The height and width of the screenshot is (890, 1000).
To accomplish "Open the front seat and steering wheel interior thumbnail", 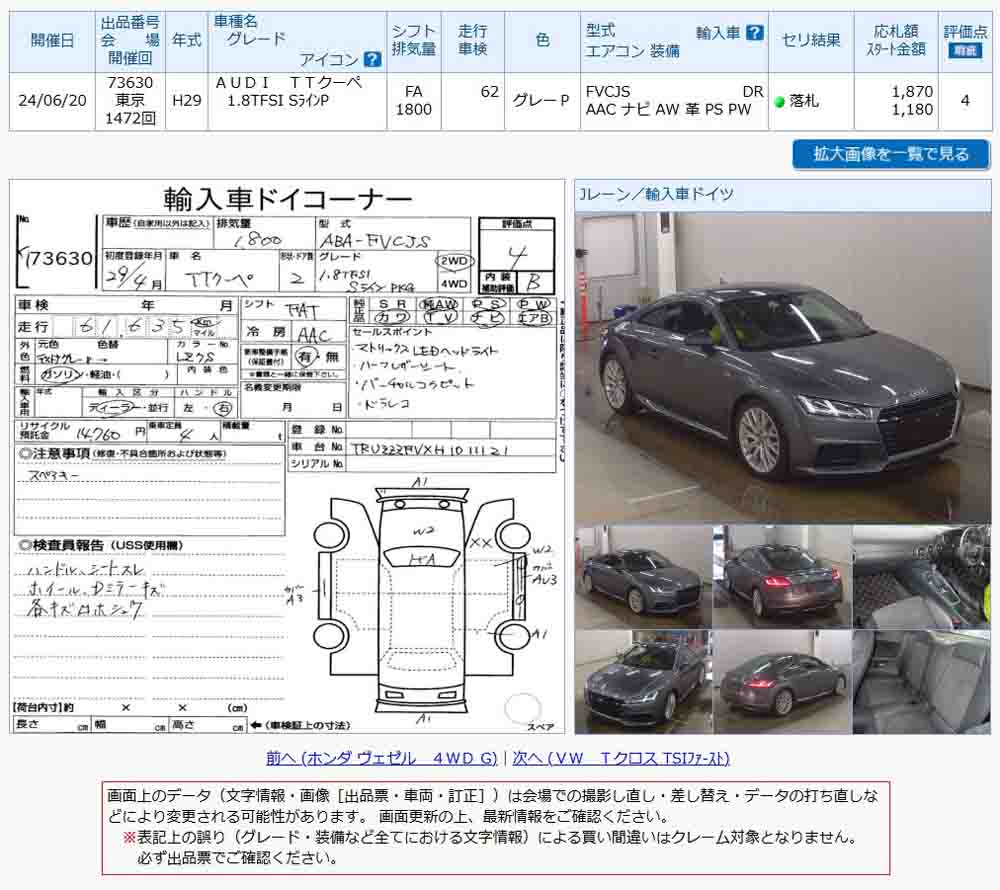I will (922, 578).
